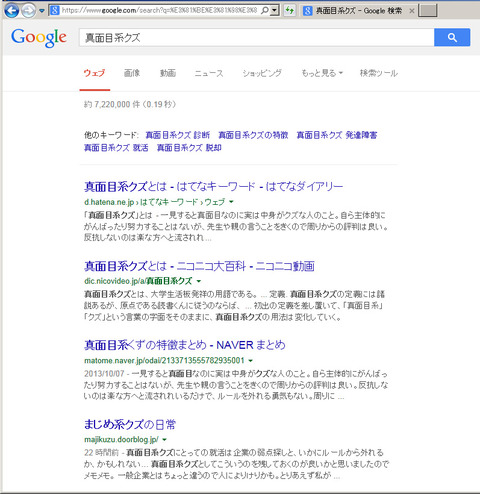The height and width of the screenshot is (494, 480).
Task: Open the まじめ系クズの日常 result link
Action: (x=130, y=424)
